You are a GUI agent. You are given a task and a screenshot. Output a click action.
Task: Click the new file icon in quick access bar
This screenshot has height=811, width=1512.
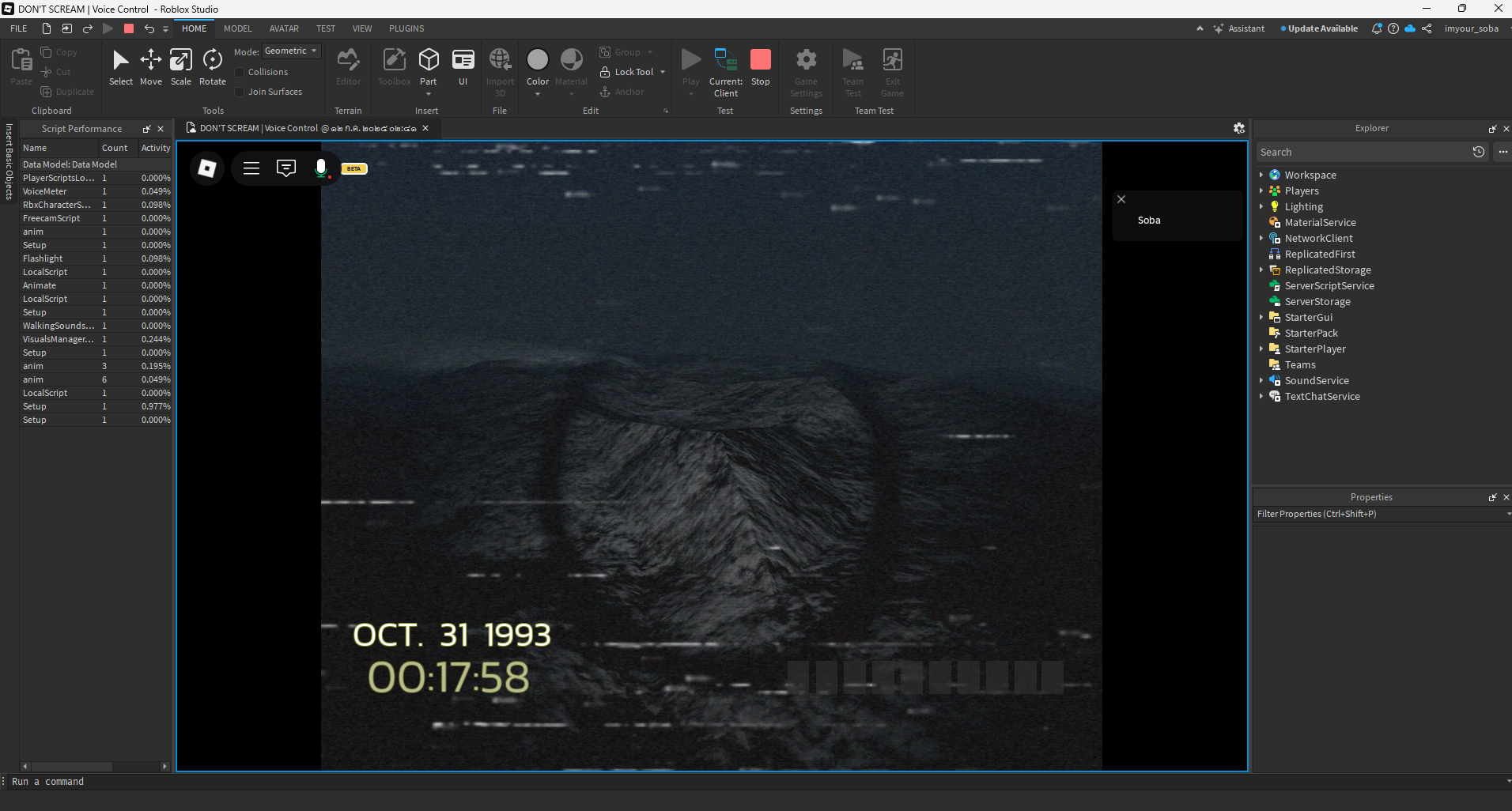(x=47, y=28)
